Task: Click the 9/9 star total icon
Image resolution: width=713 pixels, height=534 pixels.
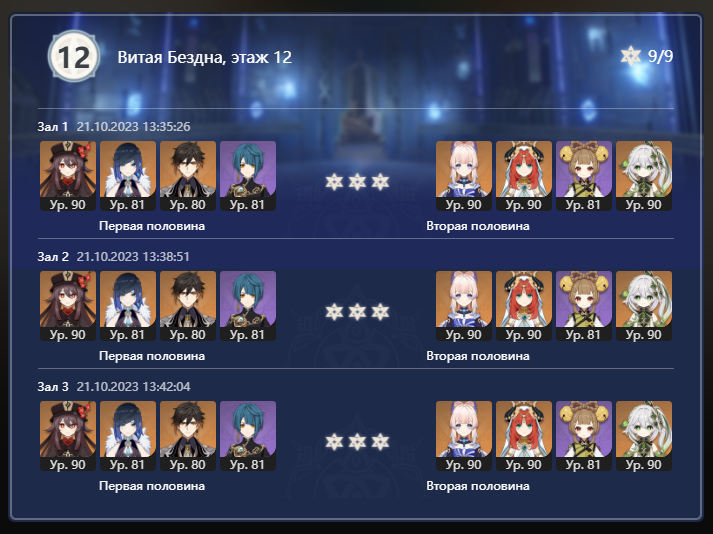Action: (631, 56)
